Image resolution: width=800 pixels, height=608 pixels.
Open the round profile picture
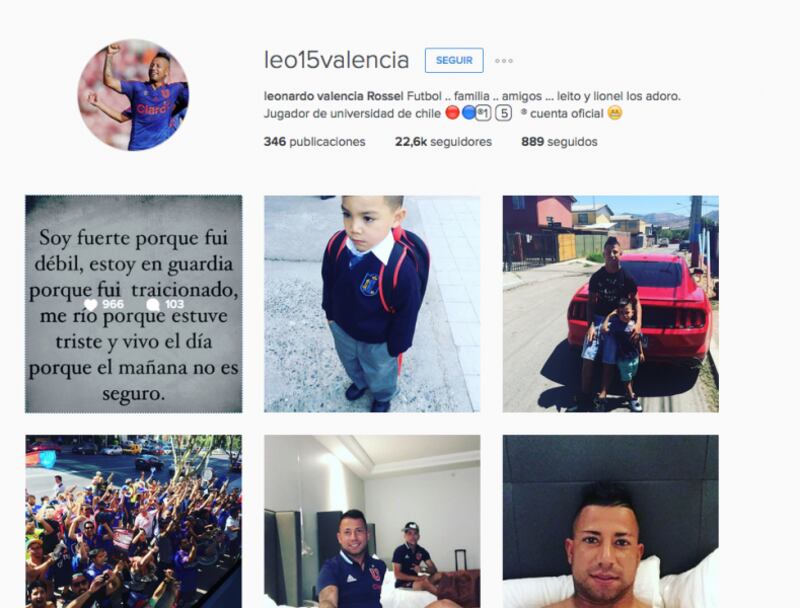(x=133, y=95)
